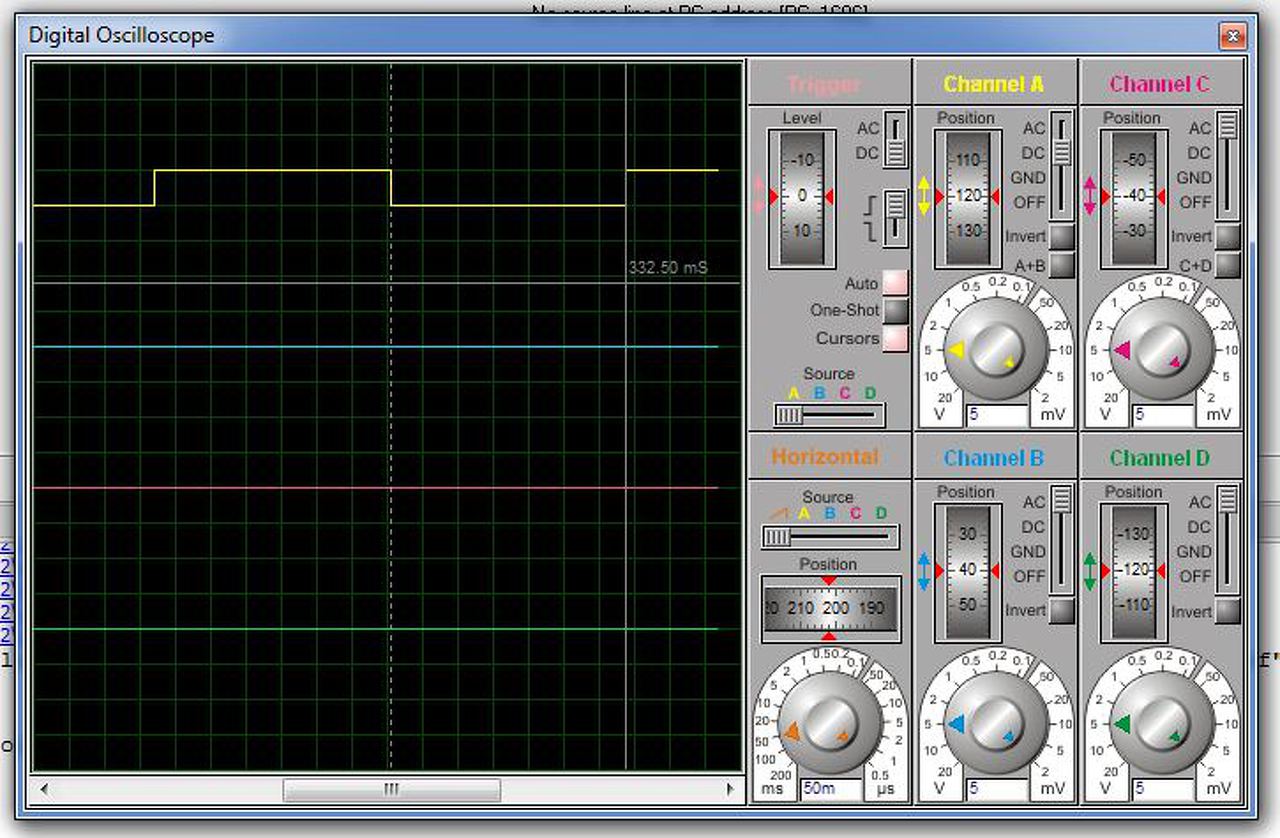The height and width of the screenshot is (838, 1280).
Task: Click the Channel A coupling slider
Action: [1061, 164]
